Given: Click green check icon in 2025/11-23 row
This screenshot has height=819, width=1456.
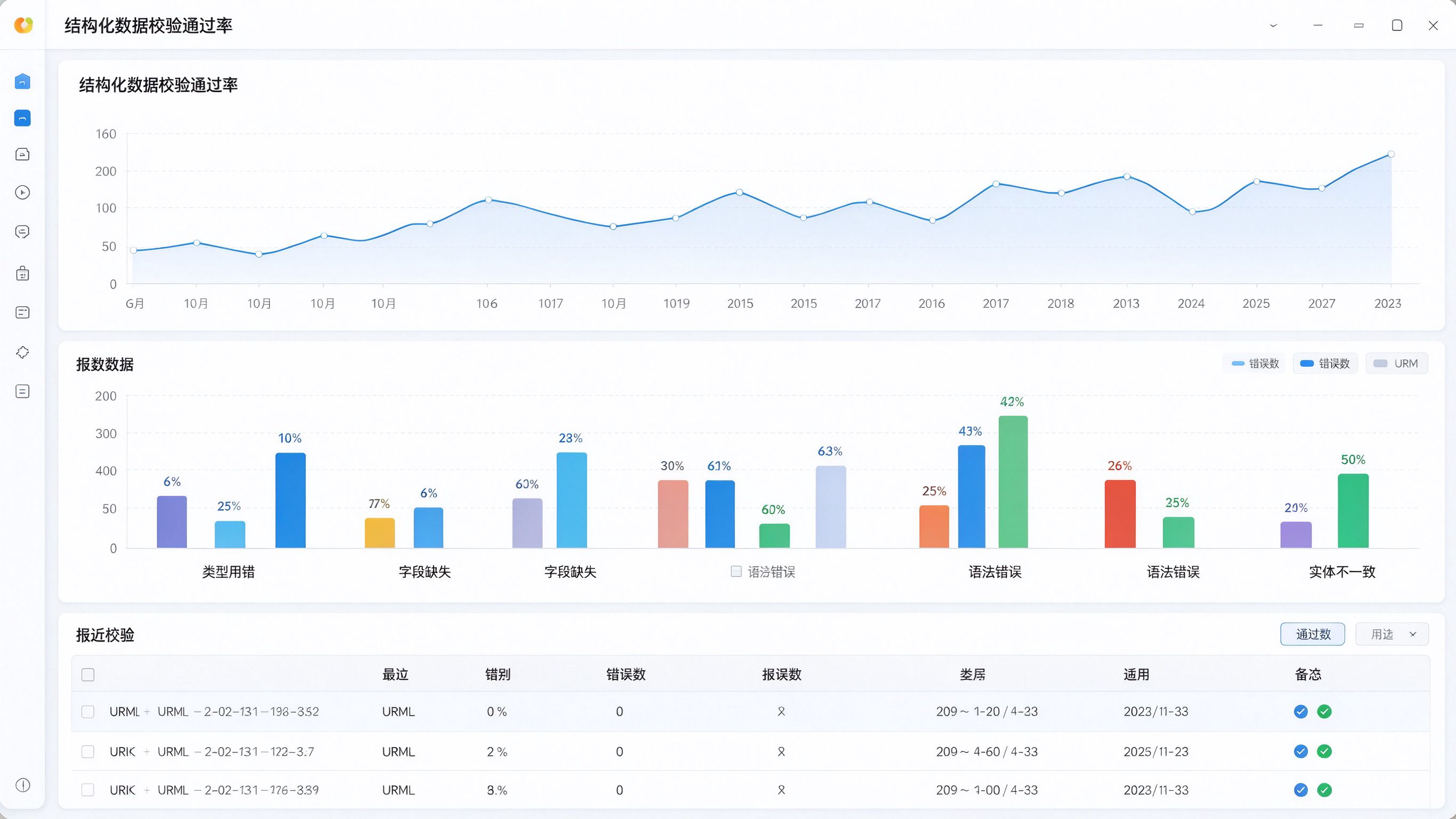Looking at the screenshot, I should click(1324, 751).
